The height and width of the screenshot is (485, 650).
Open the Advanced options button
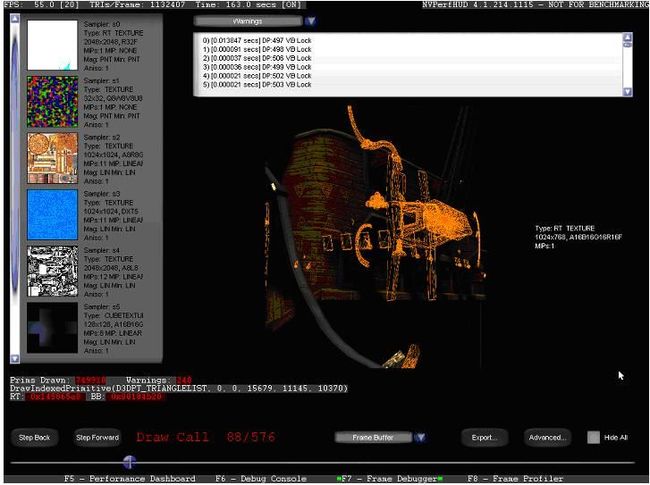pos(547,437)
